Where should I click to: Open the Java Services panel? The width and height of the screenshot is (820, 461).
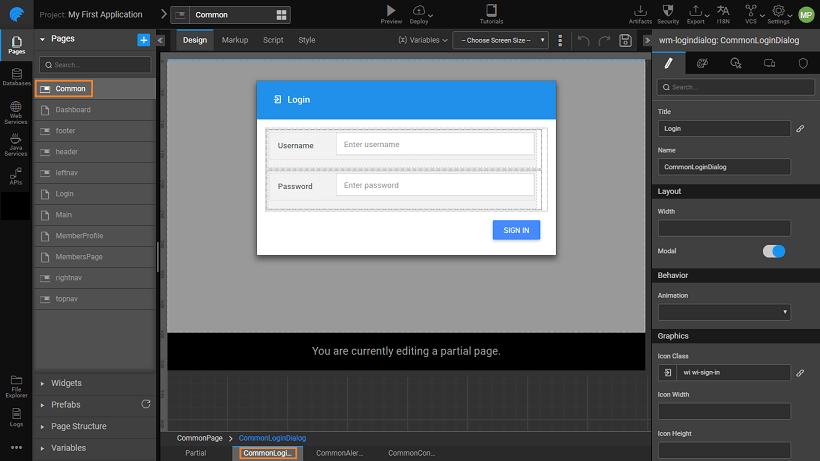(15, 144)
